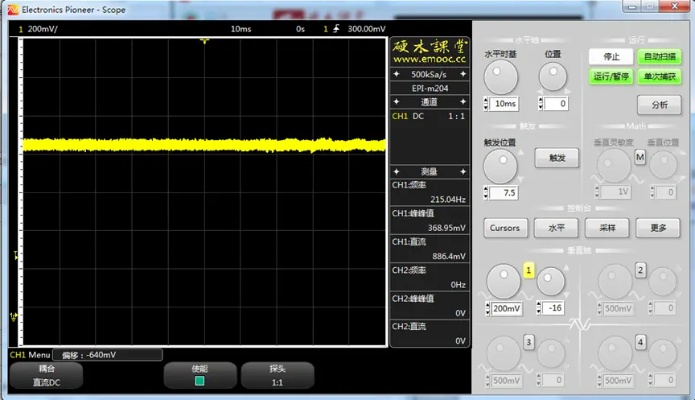Click channel 1 vertical sensitivity knob
Screen dimensions: 695x400
coord(501,282)
